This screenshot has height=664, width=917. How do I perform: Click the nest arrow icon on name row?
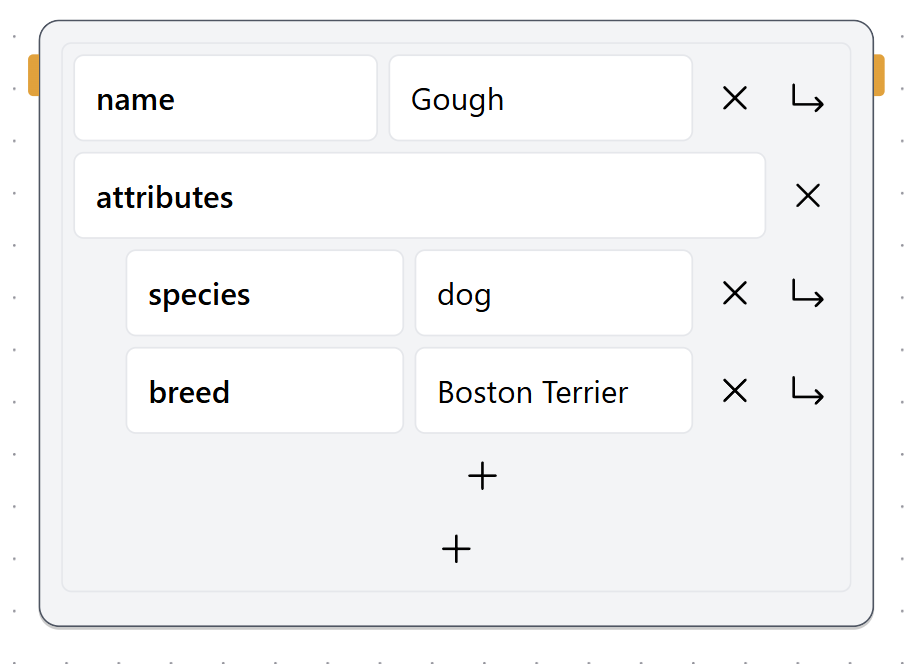[807, 98]
